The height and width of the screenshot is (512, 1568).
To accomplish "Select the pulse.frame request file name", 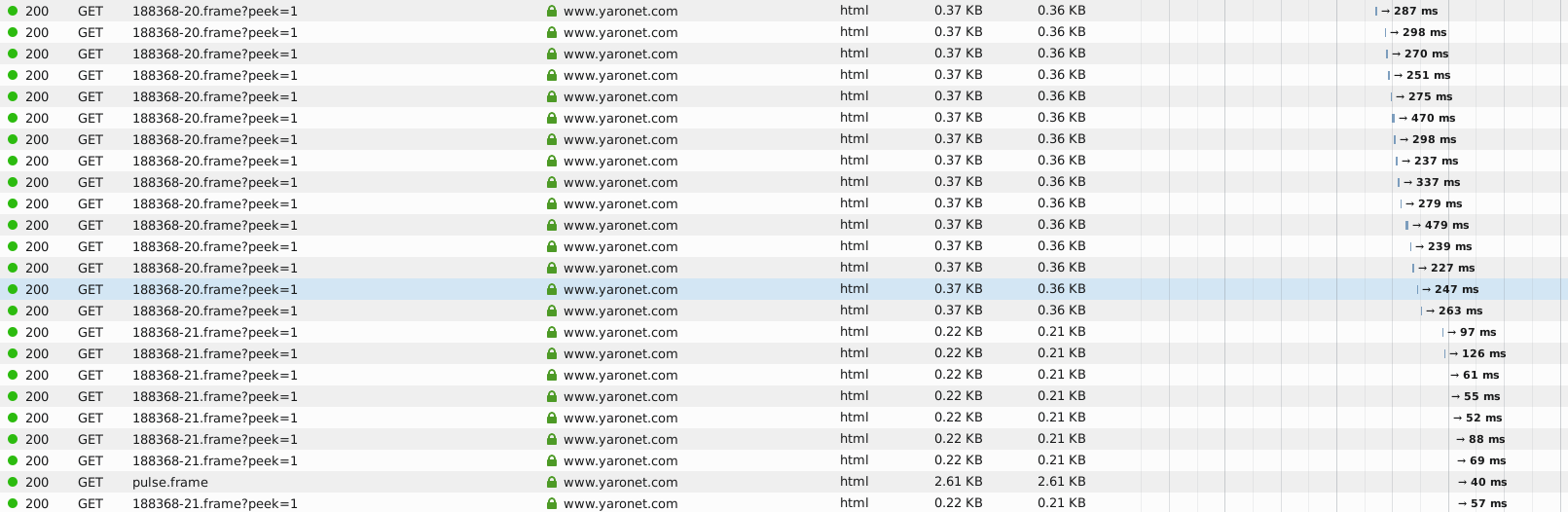I will point(170,482).
